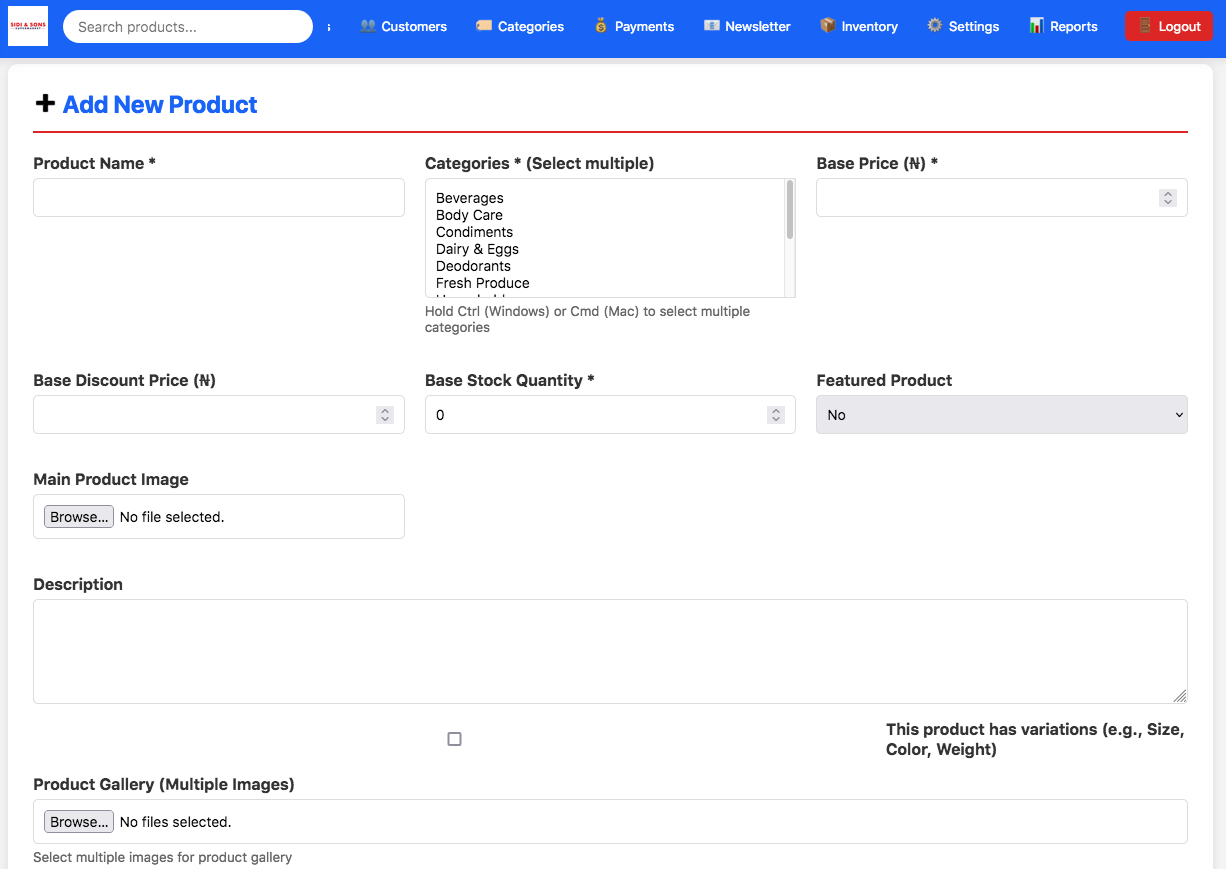Click into the Product Name field
Screen dimensions: 1226x869
pos(219,198)
